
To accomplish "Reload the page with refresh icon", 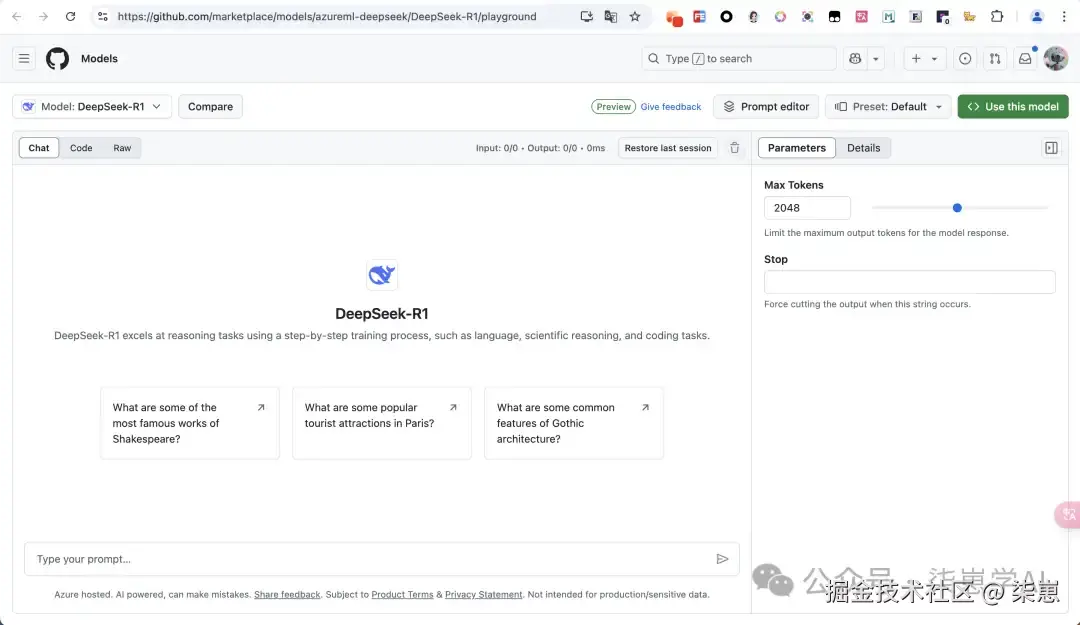I will [70, 17].
